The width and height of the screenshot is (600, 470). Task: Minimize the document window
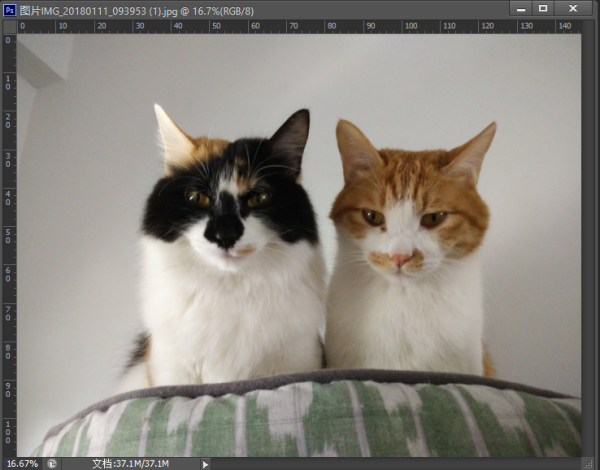[519, 8]
